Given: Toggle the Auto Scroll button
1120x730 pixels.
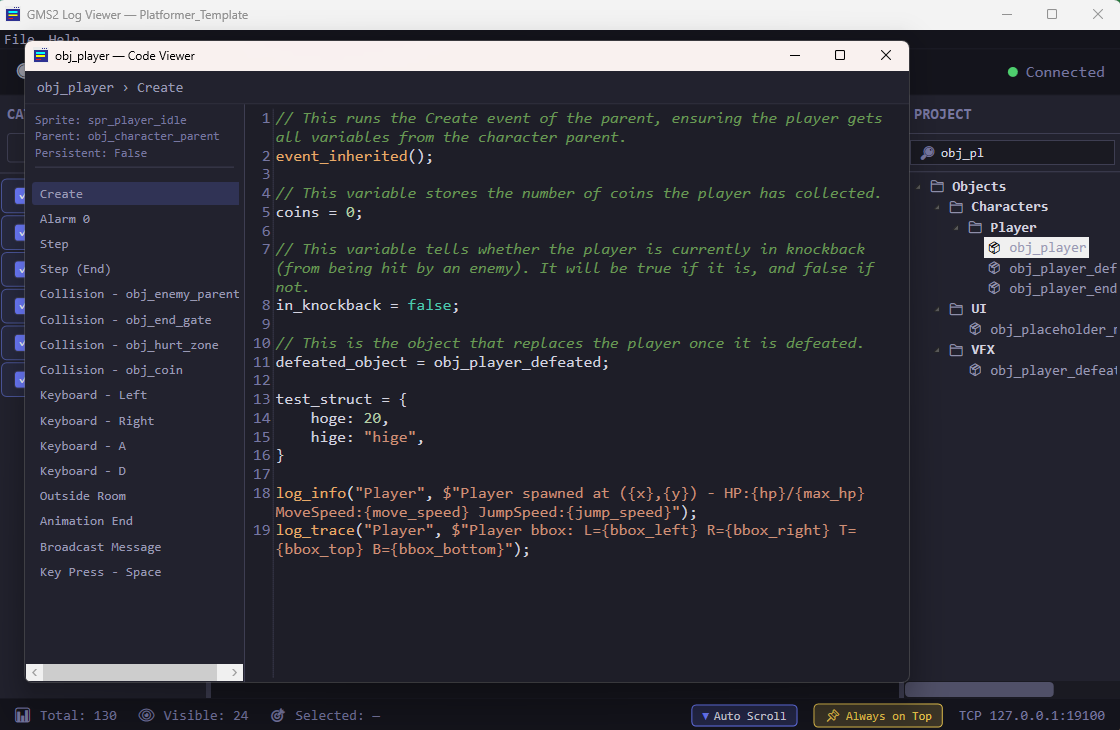Looking at the screenshot, I should (745, 715).
